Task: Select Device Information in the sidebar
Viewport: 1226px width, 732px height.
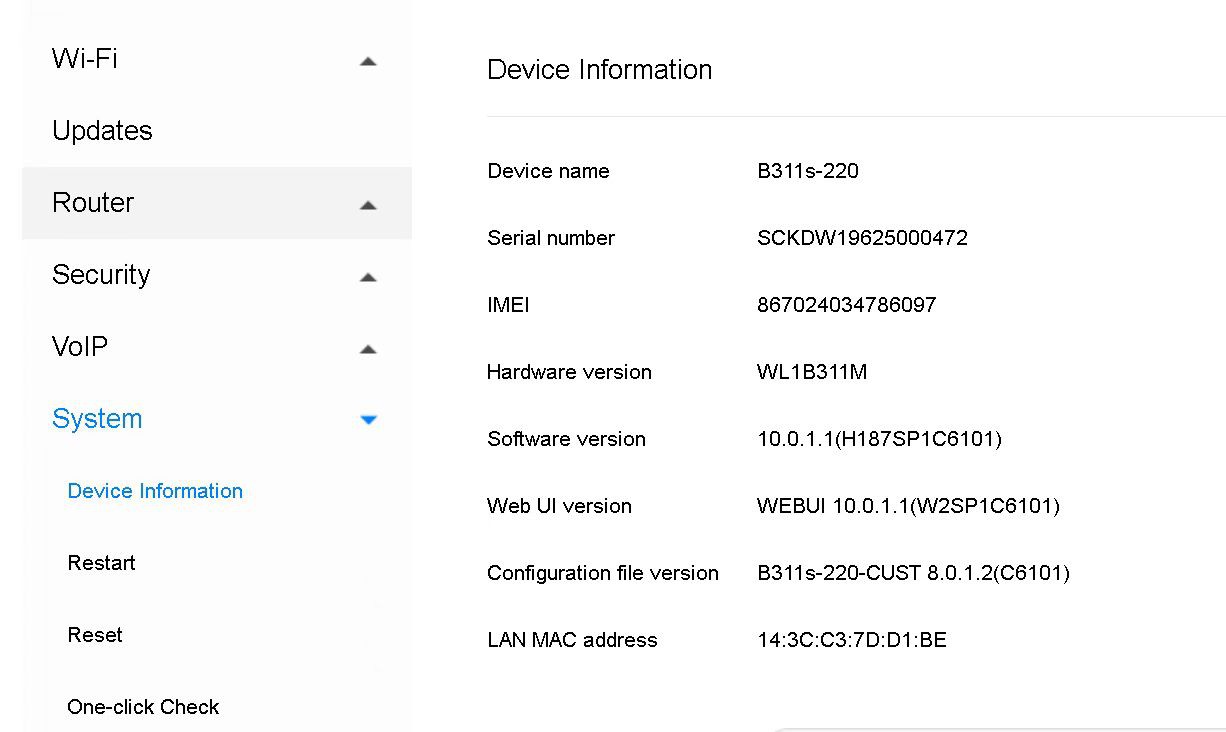Action: [155, 490]
